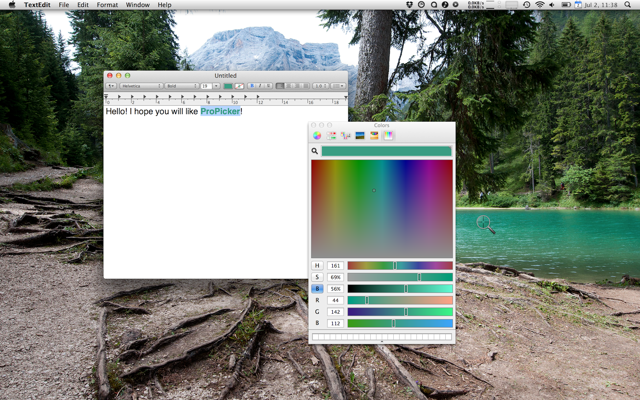640x400 pixels.
Task: Click the date and time Jul 2, 11:38
Action: (x=600, y=5)
